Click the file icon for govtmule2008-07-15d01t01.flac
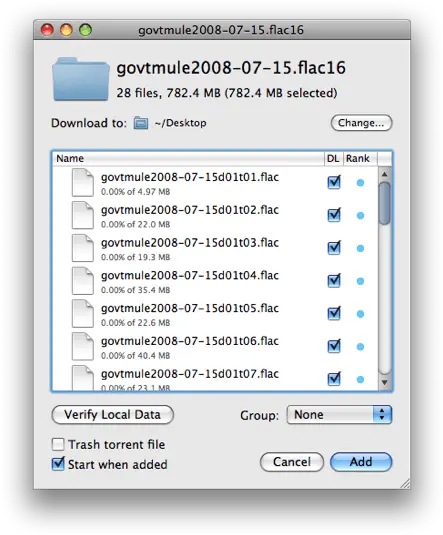Screen dimensions: 443x535 pyautogui.click(x=83, y=183)
